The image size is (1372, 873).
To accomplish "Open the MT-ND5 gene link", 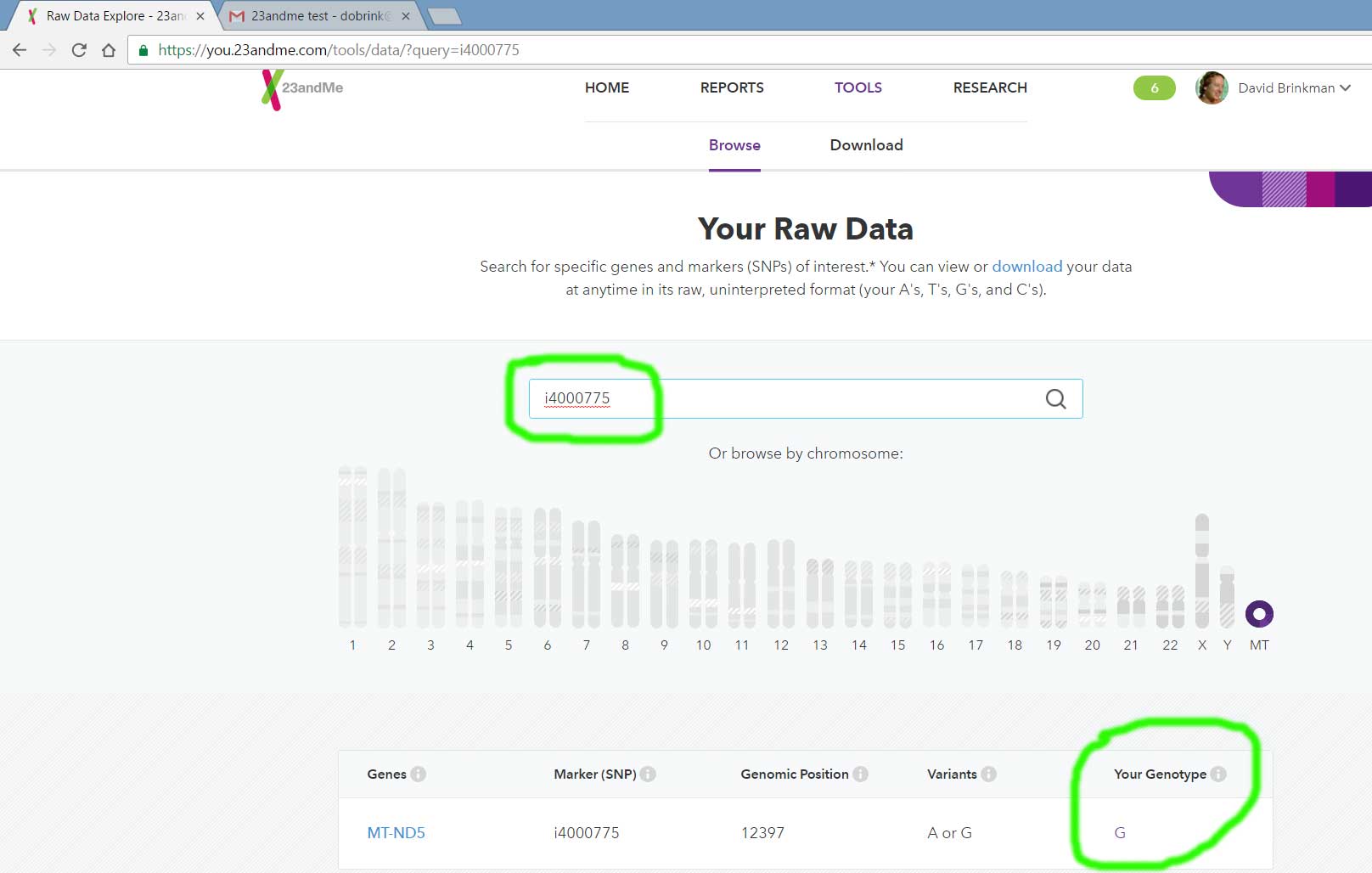I will [396, 833].
